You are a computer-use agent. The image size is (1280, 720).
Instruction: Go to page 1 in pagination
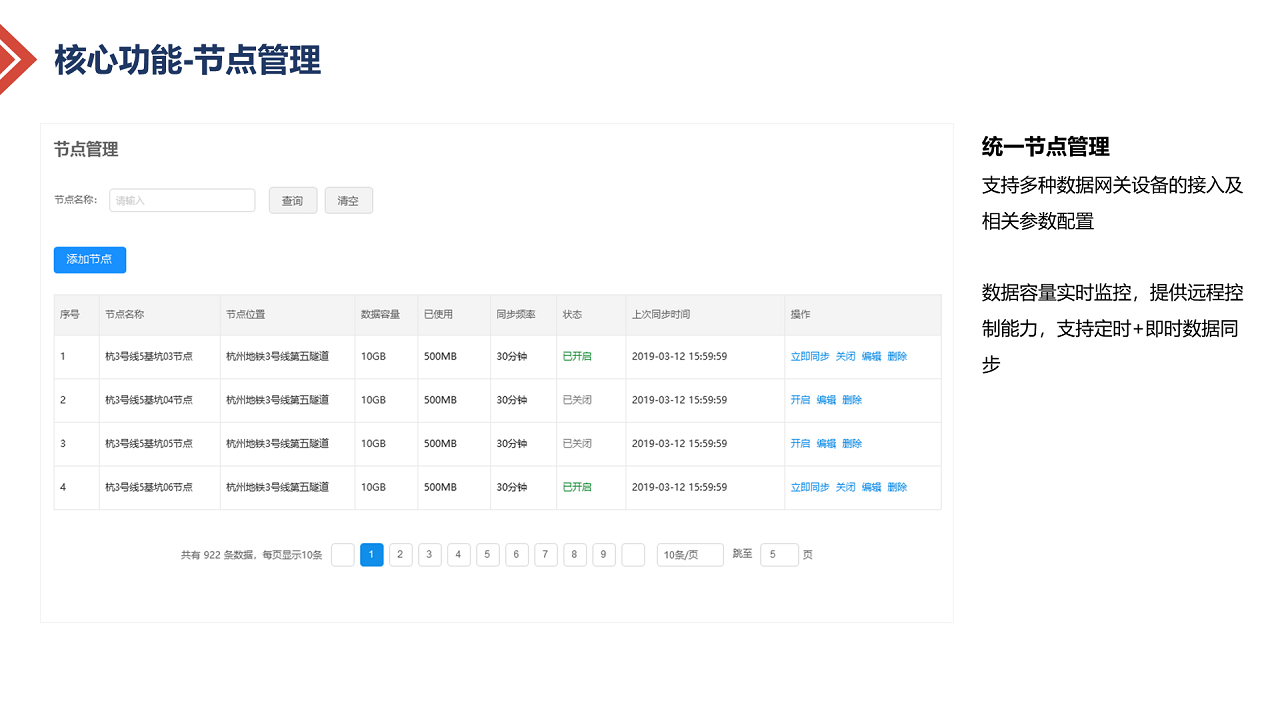372,555
